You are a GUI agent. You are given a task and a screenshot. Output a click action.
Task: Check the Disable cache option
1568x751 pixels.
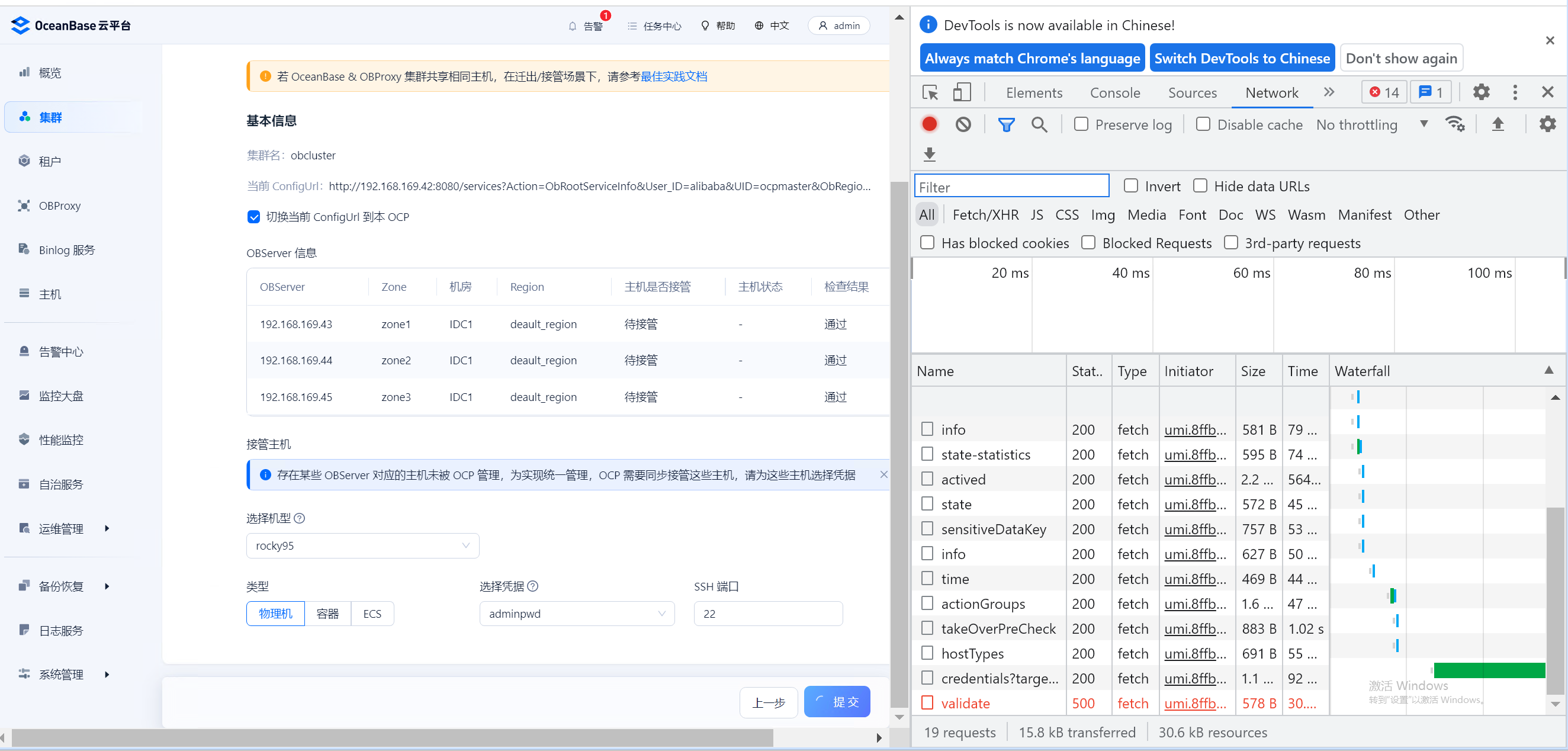[1203, 124]
